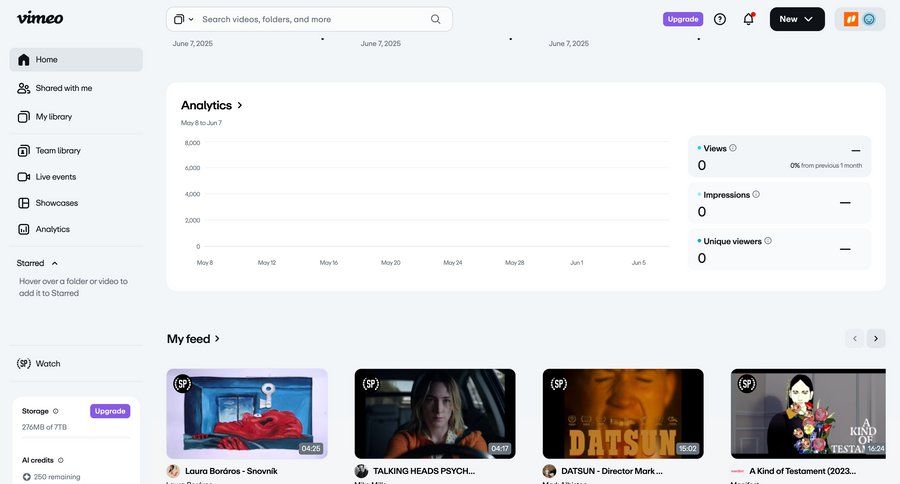Open the search scope dropdown
The image size is (900, 484).
coord(183,19)
